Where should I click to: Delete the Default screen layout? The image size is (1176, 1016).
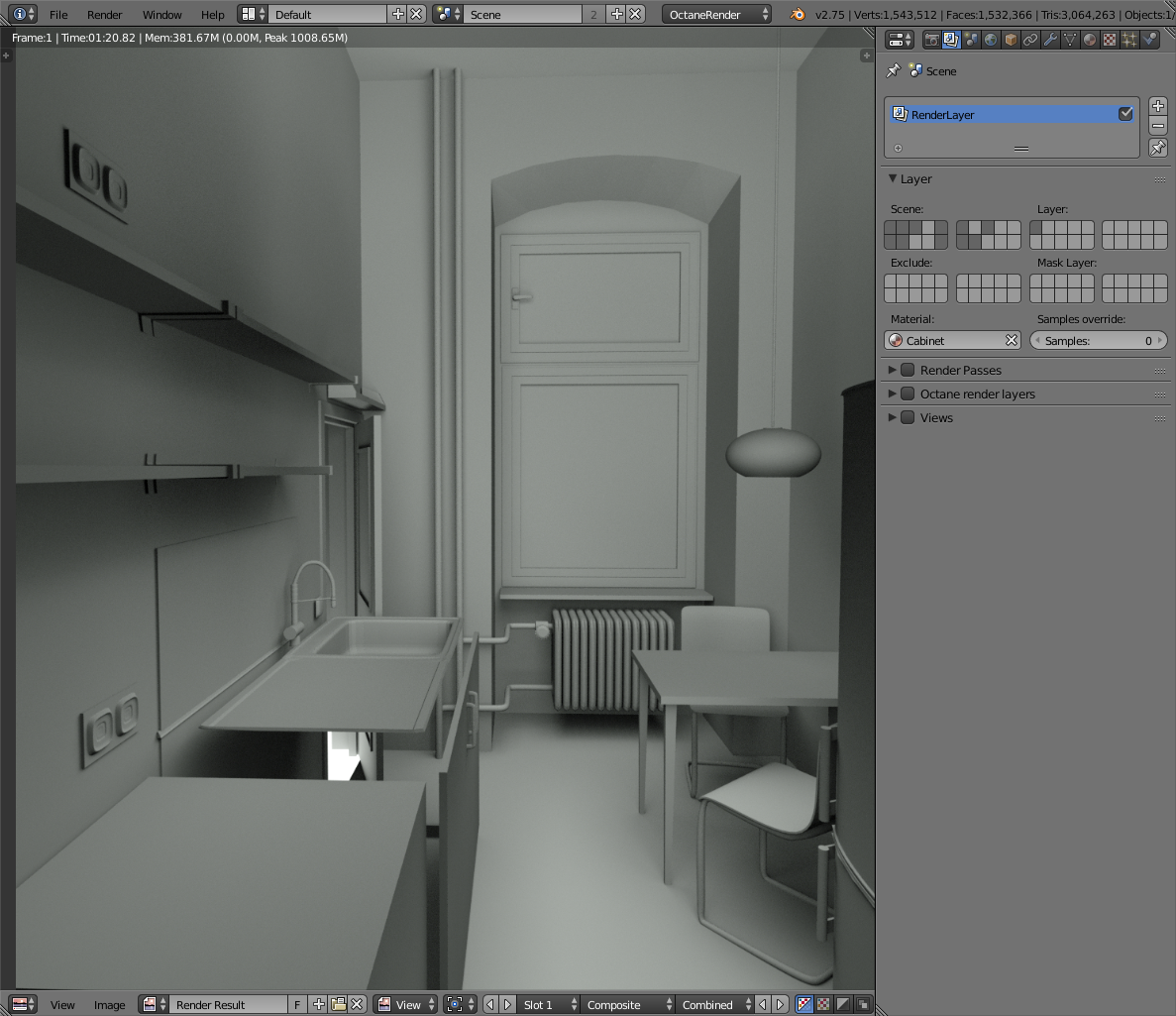coord(416,14)
